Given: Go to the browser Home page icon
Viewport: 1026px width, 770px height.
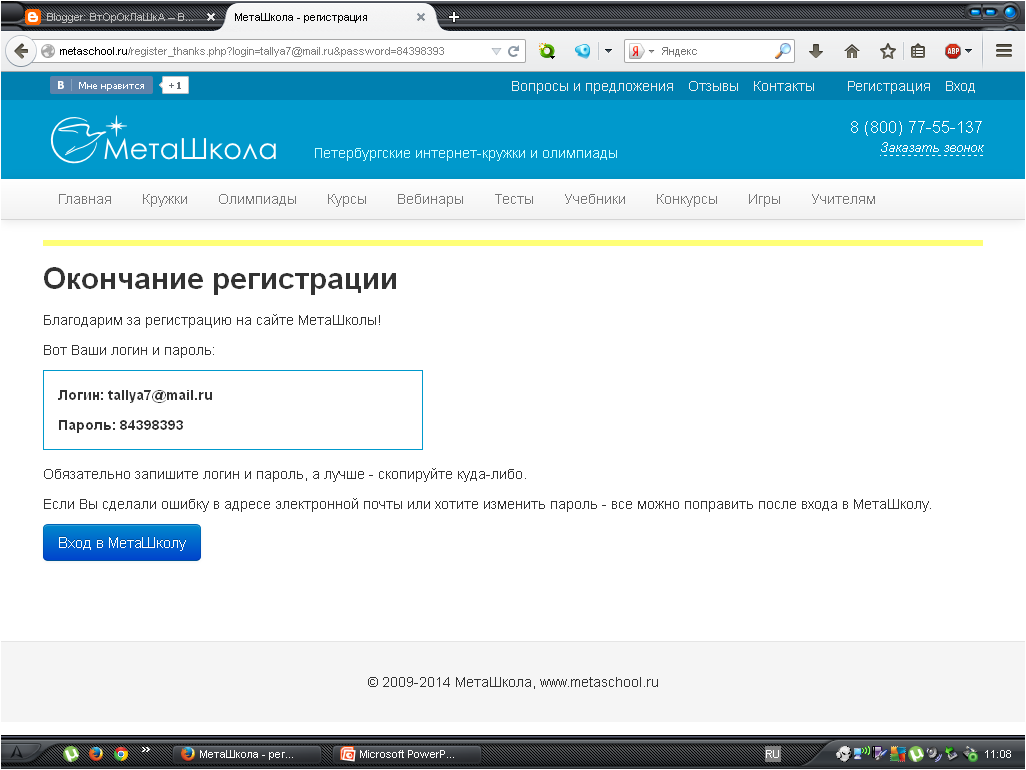Looking at the screenshot, I should point(851,51).
